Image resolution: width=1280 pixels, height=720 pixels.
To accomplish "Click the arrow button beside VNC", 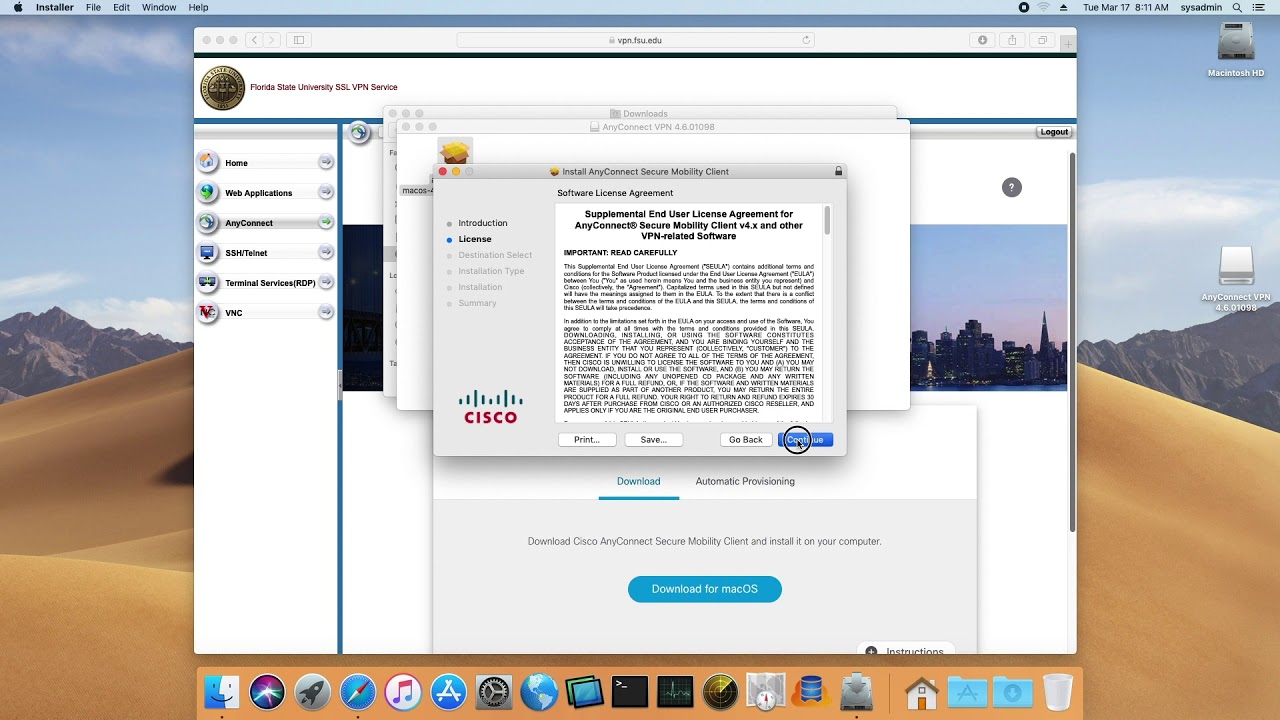I will tap(326, 312).
